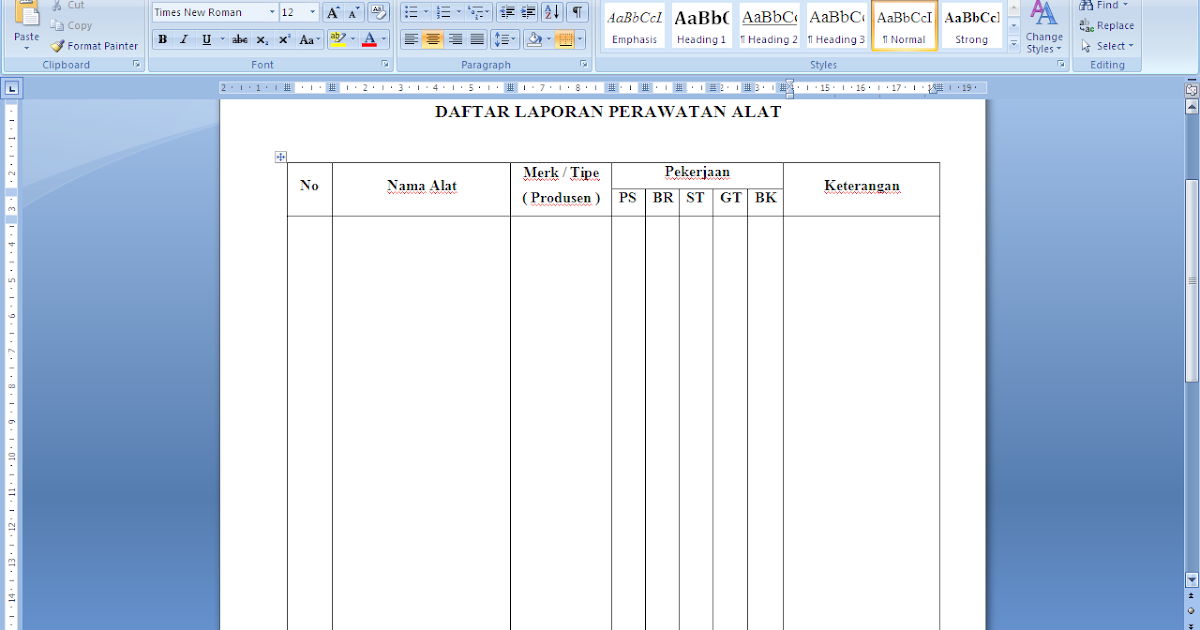Image resolution: width=1200 pixels, height=630 pixels.
Task: Open the Replace tool
Action: point(1108,25)
